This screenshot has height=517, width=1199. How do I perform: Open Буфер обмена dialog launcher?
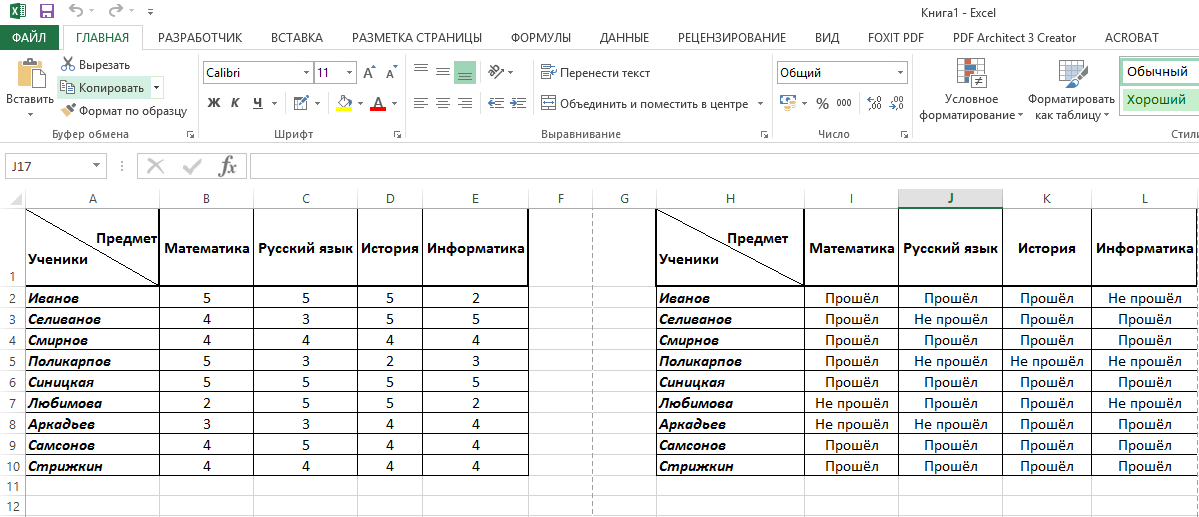(x=190, y=135)
